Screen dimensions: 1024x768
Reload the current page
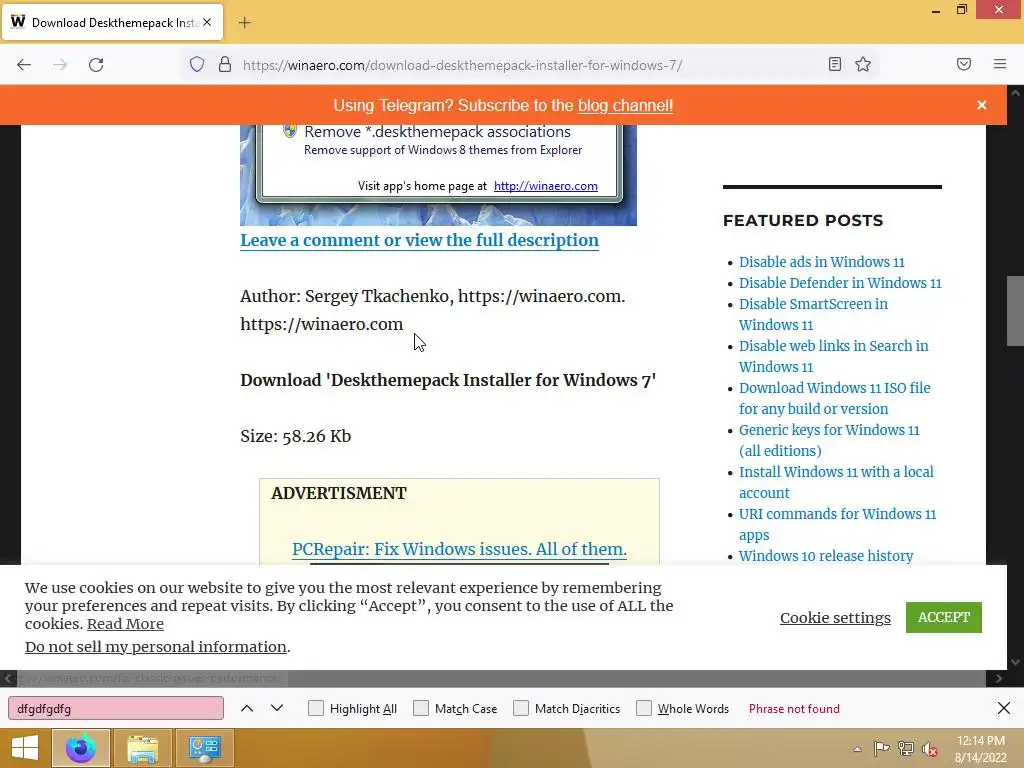(x=96, y=65)
